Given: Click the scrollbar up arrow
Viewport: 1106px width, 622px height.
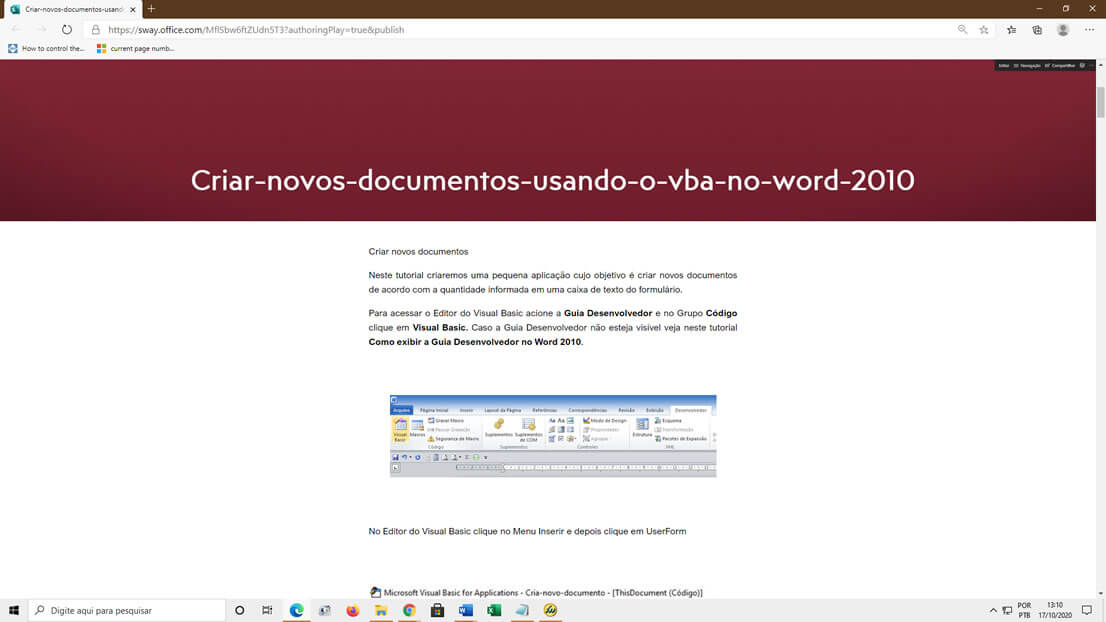Looking at the screenshot, I should [x=1100, y=64].
